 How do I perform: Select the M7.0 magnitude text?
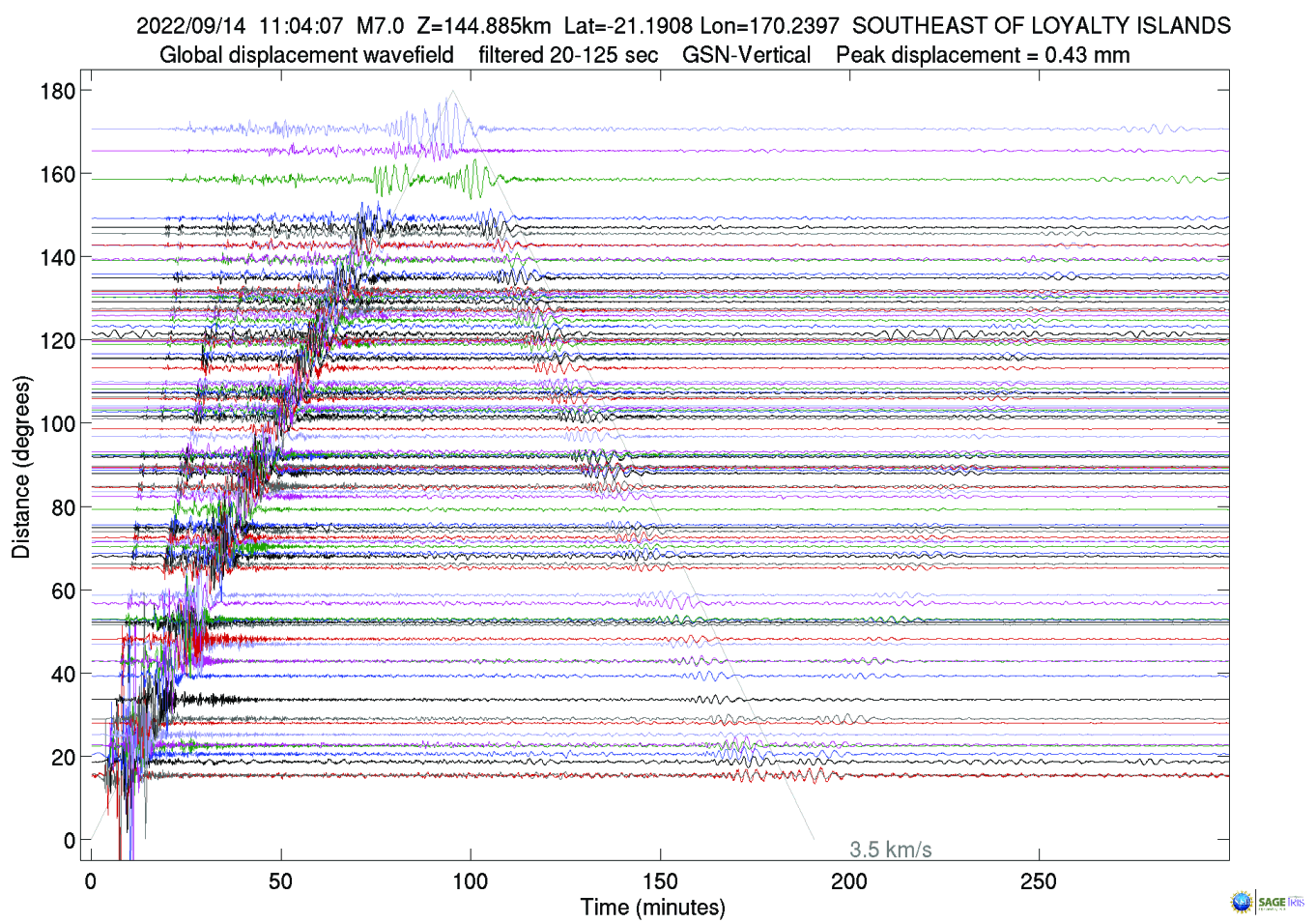point(380,26)
